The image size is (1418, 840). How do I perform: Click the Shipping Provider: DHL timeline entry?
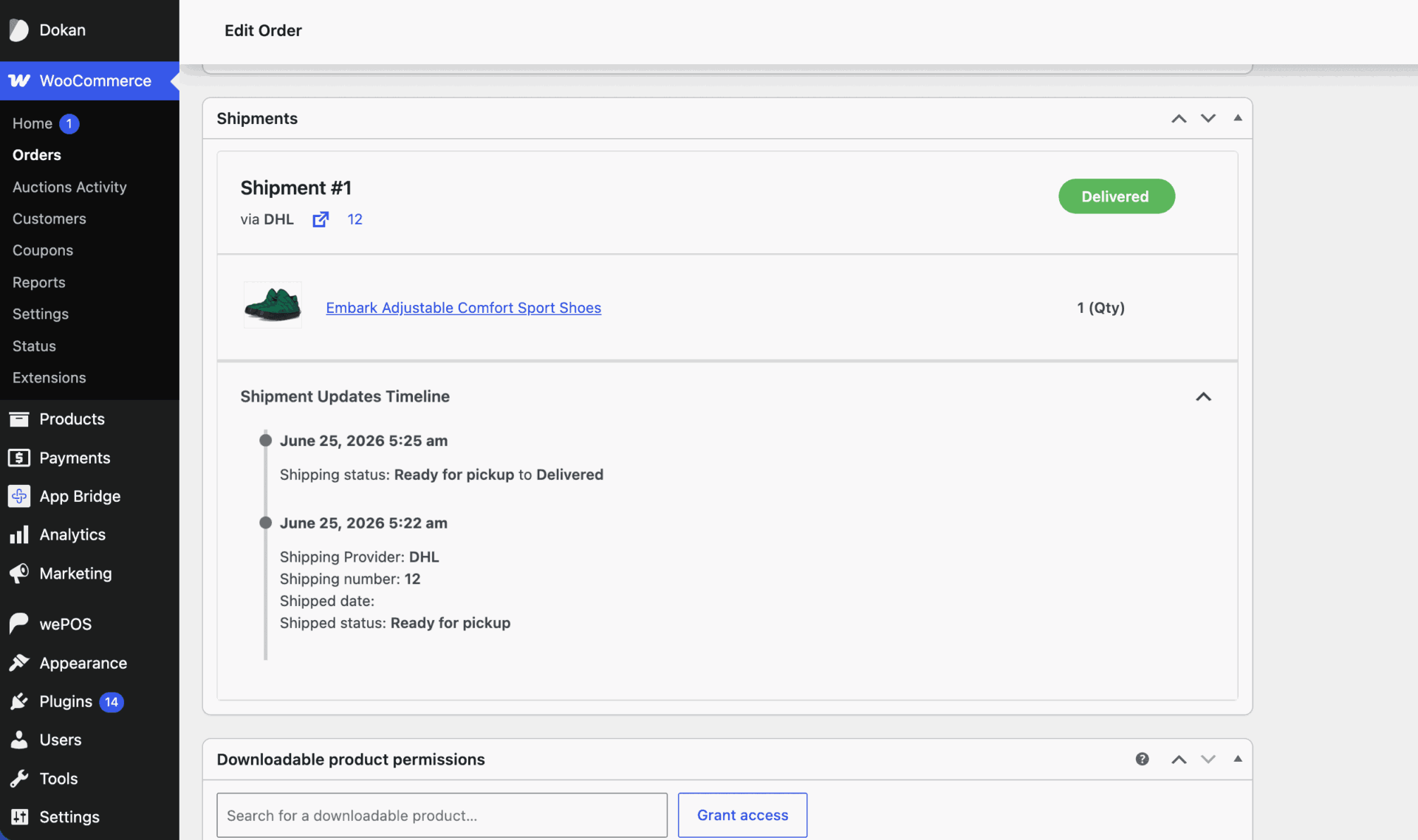pos(359,557)
